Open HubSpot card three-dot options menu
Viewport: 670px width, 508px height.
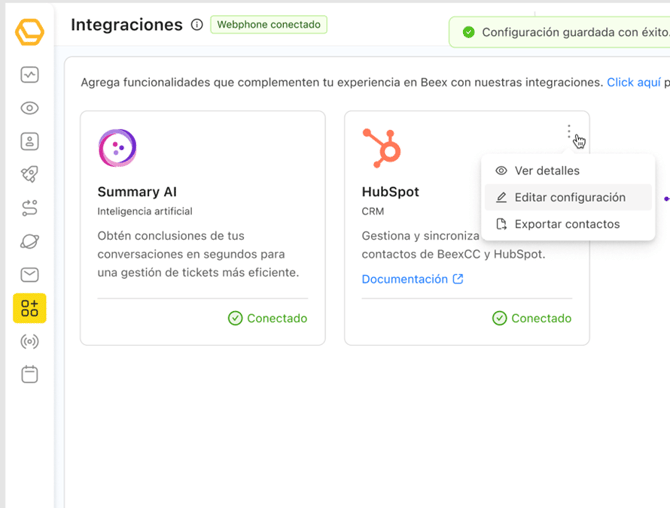tap(569, 132)
